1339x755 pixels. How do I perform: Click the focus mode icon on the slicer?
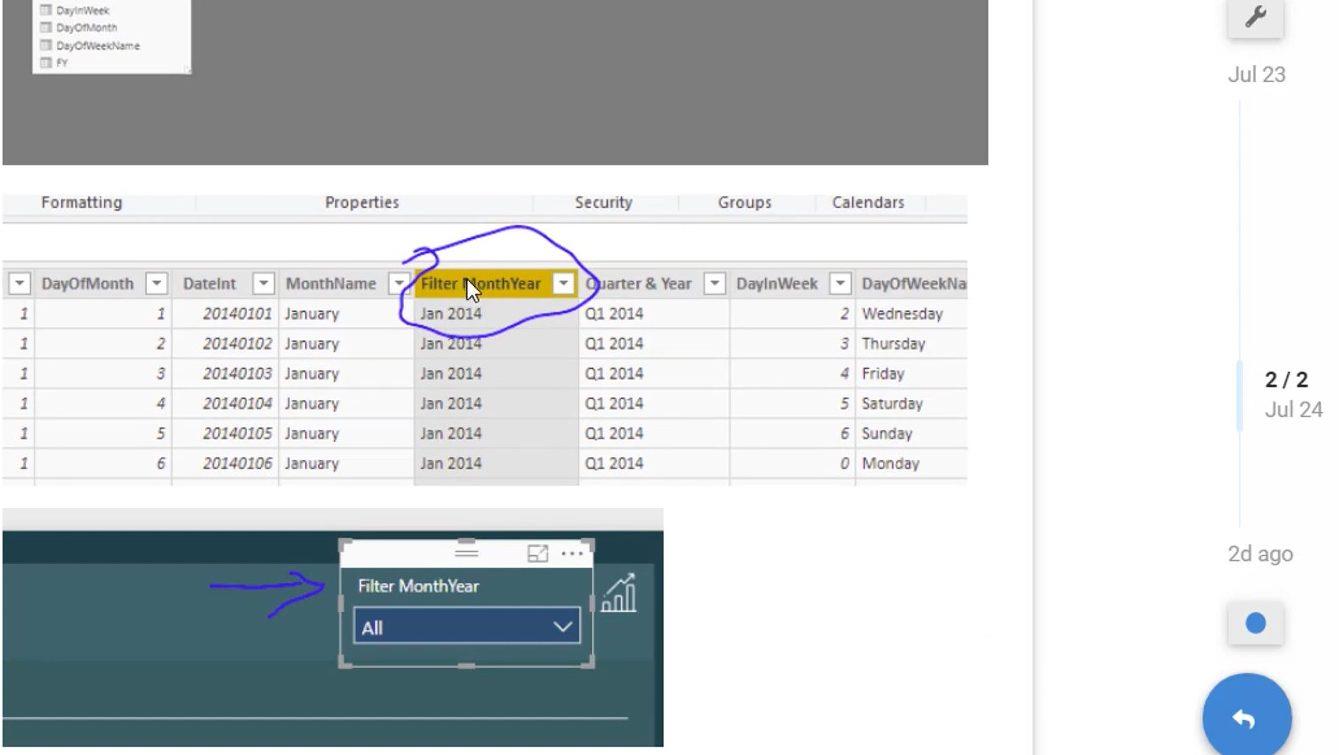tap(538, 553)
